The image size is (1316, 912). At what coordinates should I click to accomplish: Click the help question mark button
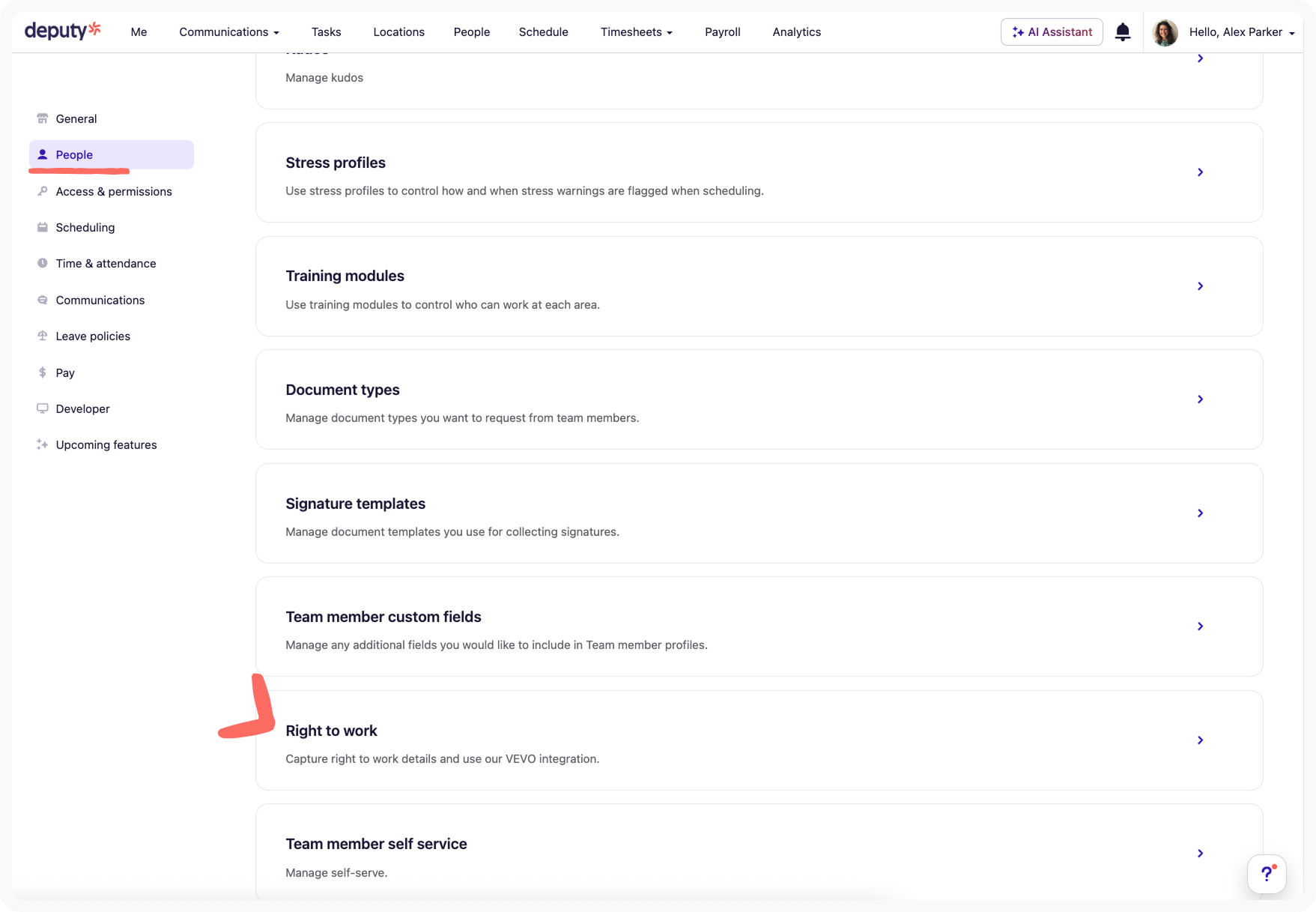1267,874
